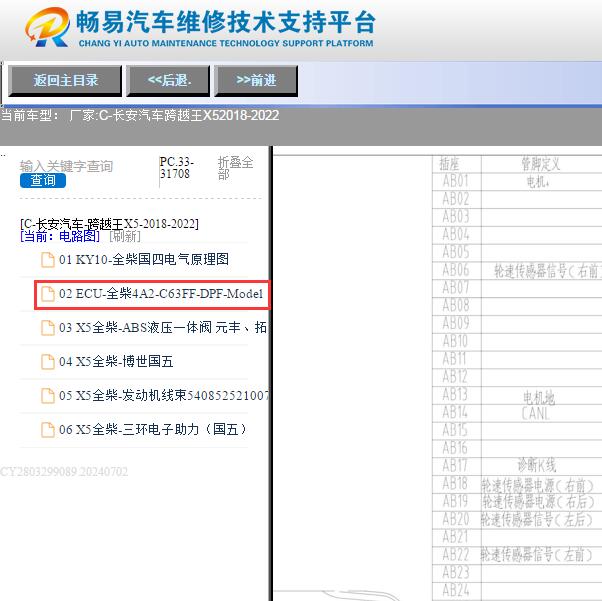
Task: Open 01 KY10-全柴国四电气原理图
Action: tap(144, 259)
